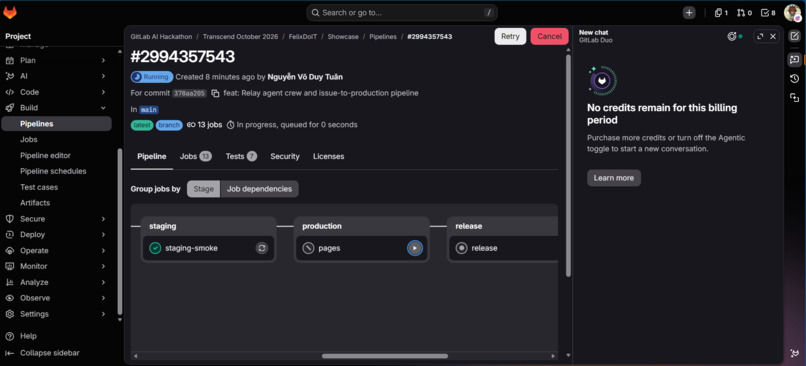
Task: Open Artifacts in the sidebar
Action: point(35,203)
